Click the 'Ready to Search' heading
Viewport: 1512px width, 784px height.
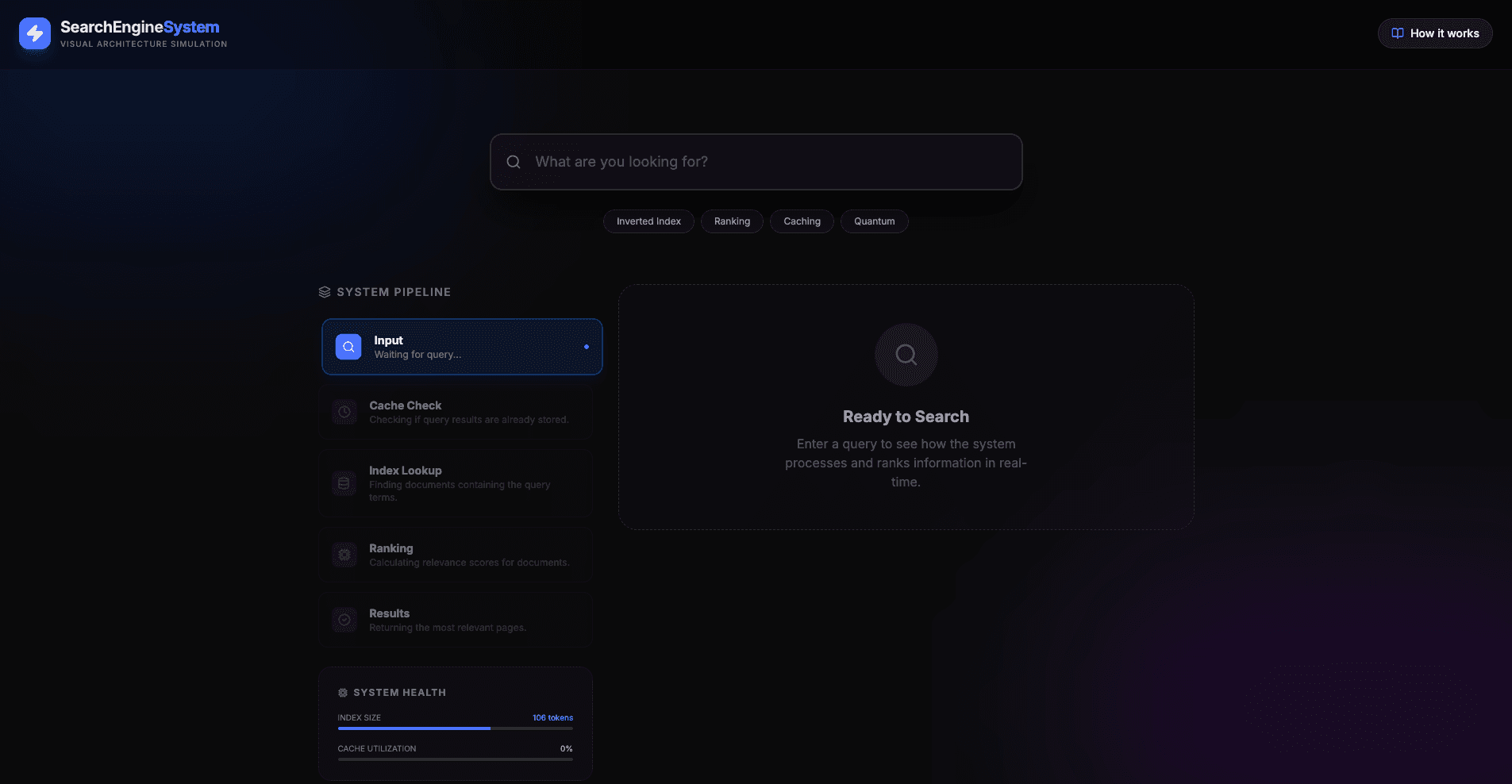(x=906, y=417)
